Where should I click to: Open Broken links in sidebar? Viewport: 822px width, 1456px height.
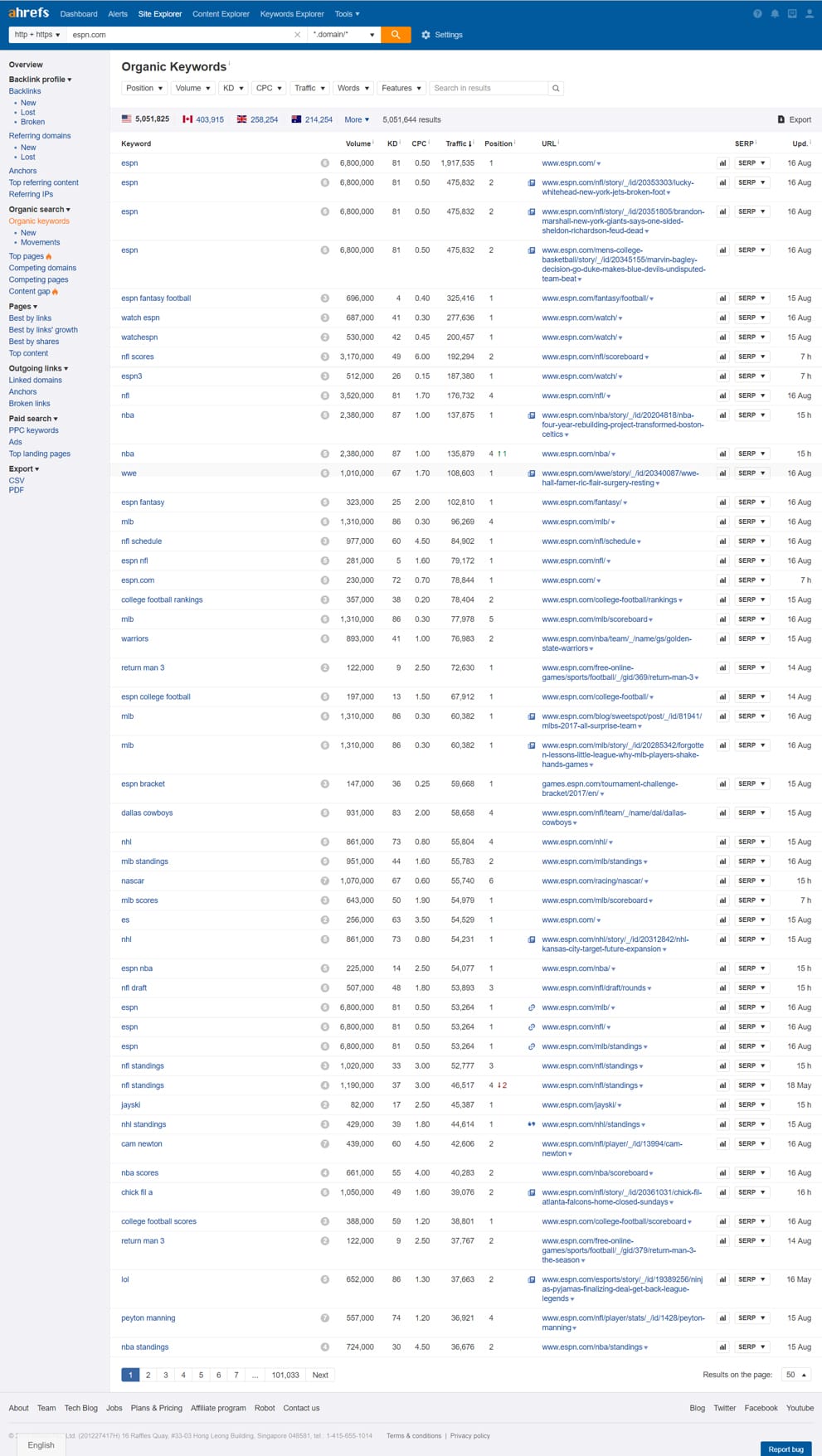pos(29,404)
